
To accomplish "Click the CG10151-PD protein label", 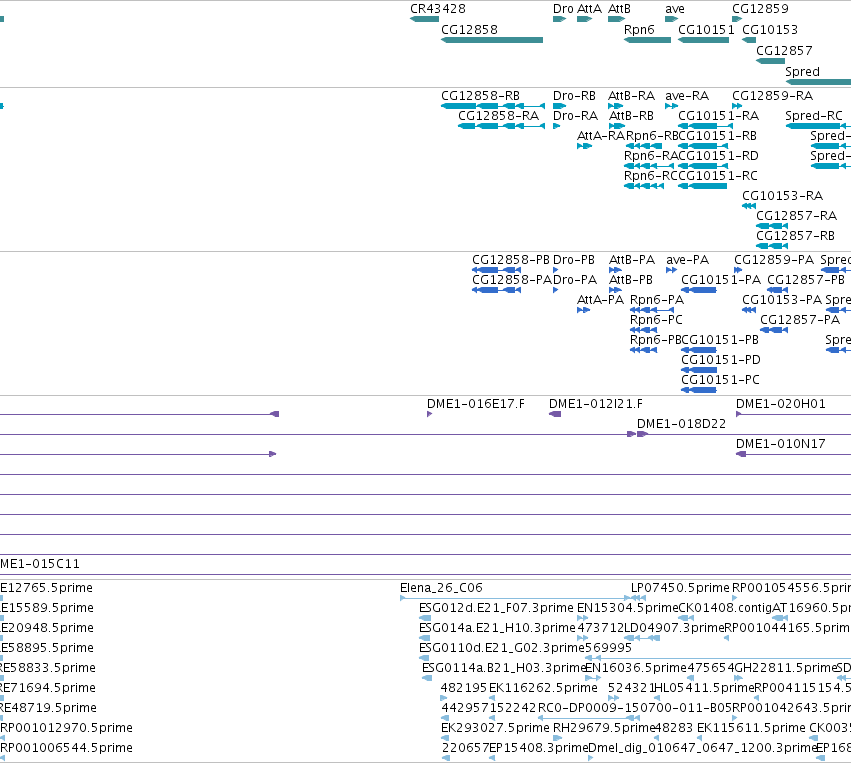I will [x=721, y=360].
